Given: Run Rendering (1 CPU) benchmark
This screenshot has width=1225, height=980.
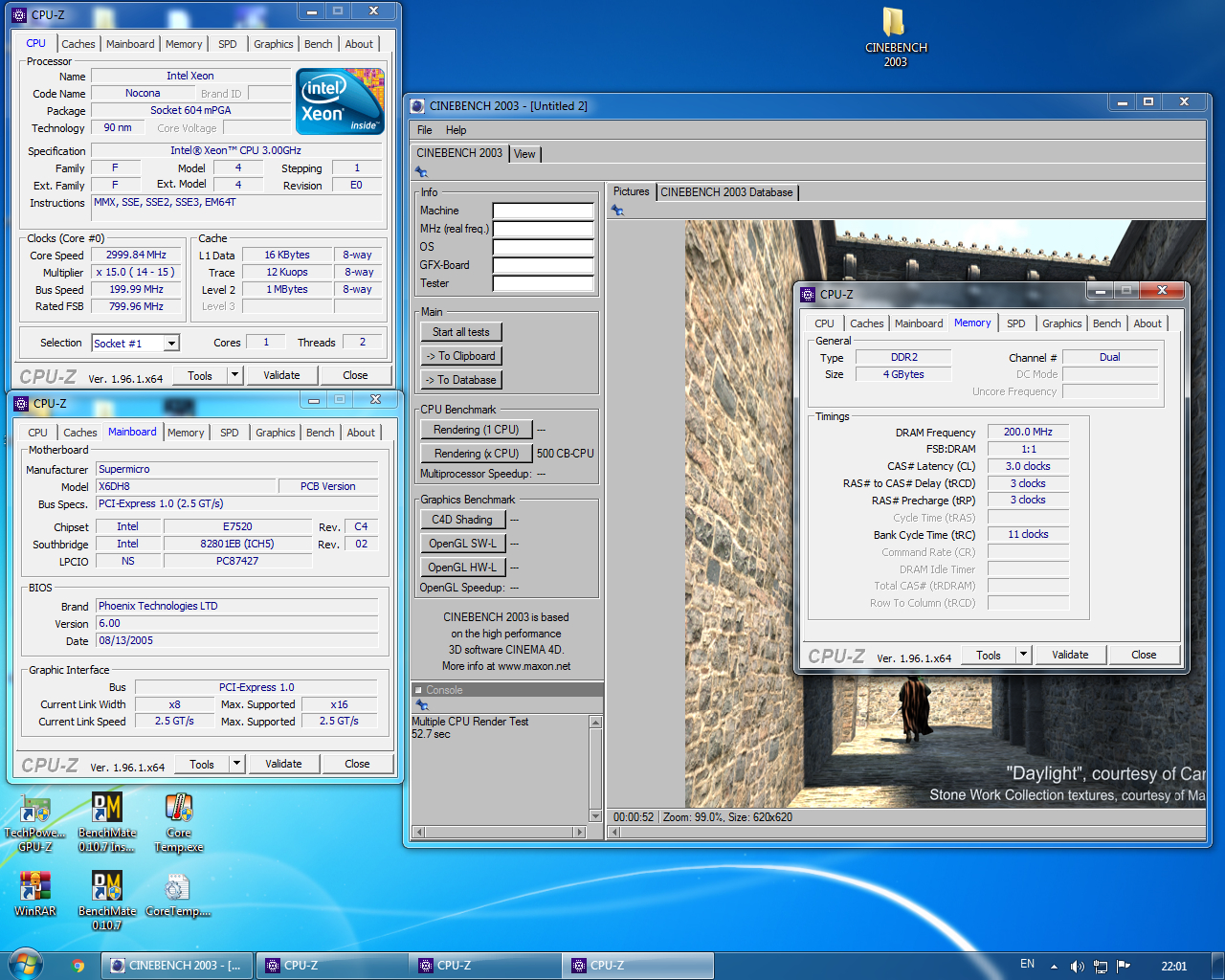Looking at the screenshot, I should click(476, 430).
